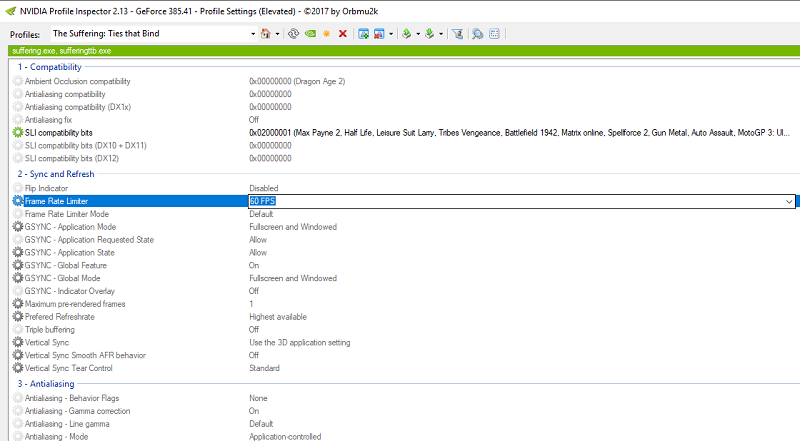Select 'Maximum pre-rendered frames' setting
The image size is (800, 441).
75,304
